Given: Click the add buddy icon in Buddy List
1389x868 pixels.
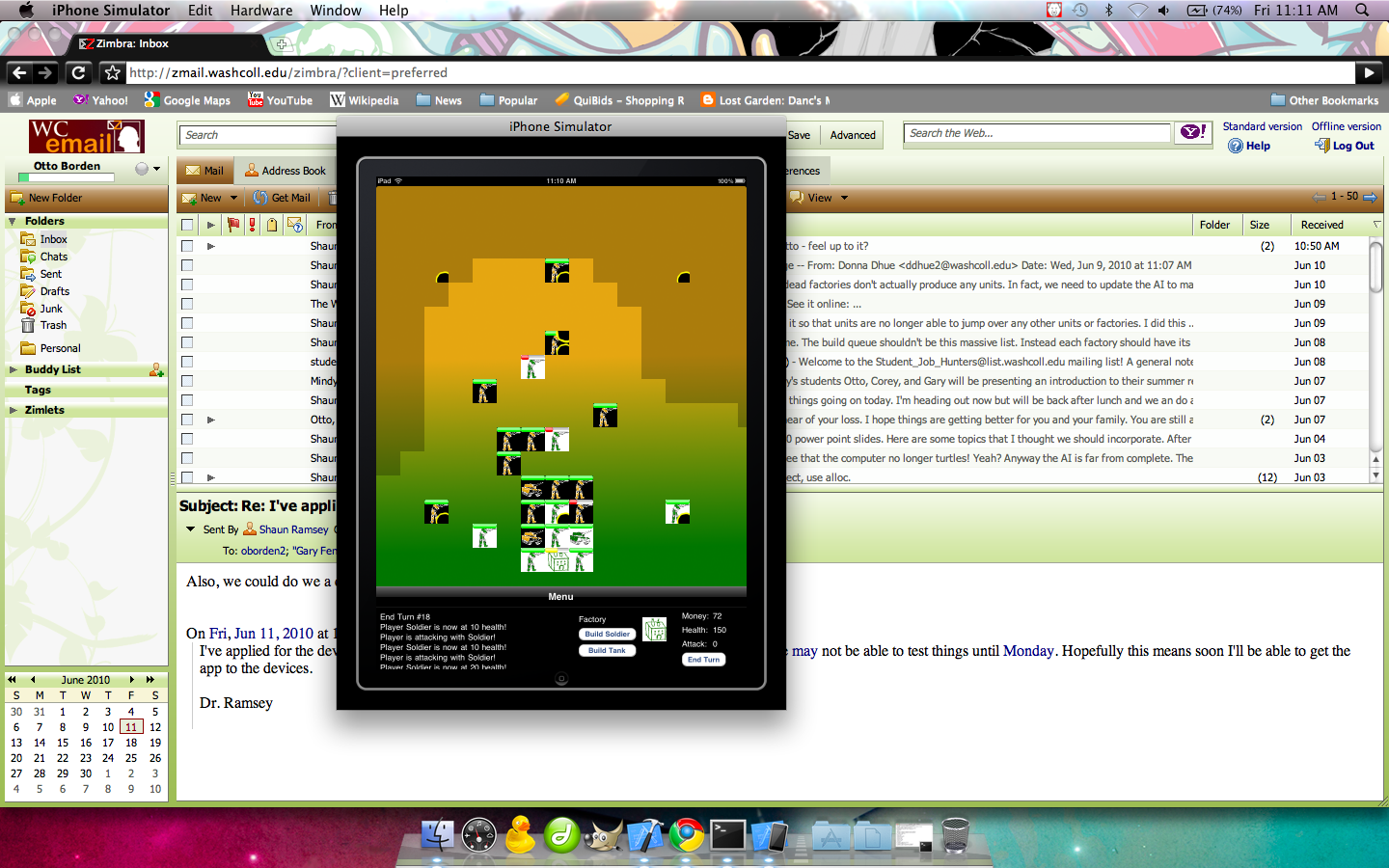Looking at the screenshot, I should tap(156, 369).
